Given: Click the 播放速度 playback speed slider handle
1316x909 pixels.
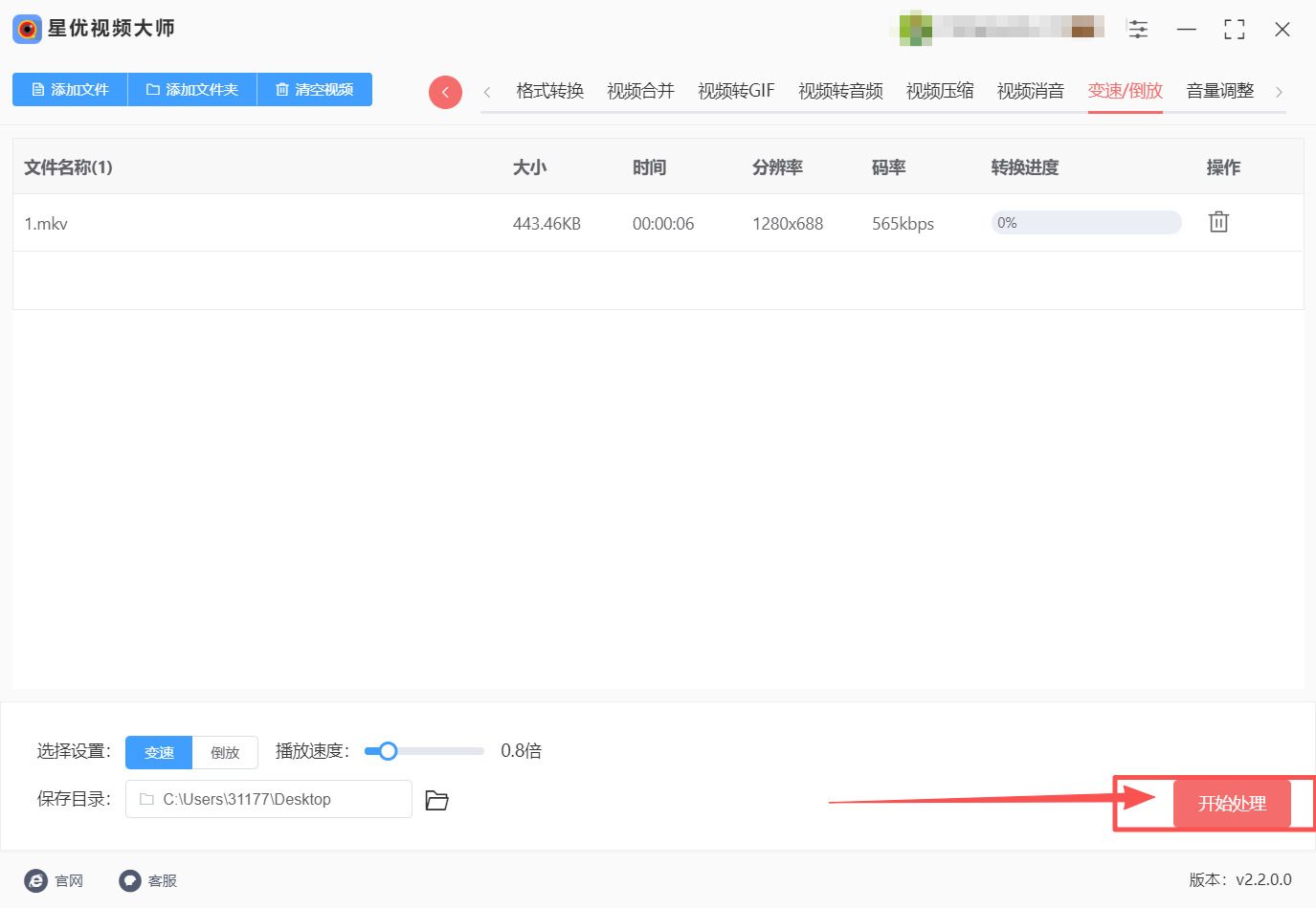Looking at the screenshot, I should 388,751.
